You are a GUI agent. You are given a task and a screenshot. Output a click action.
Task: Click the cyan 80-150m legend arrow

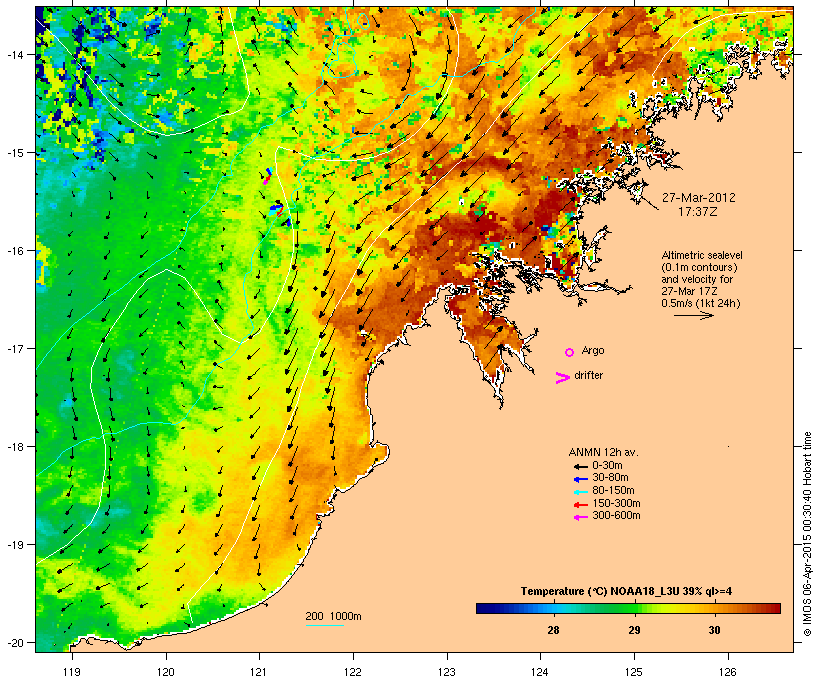[x=581, y=492]
